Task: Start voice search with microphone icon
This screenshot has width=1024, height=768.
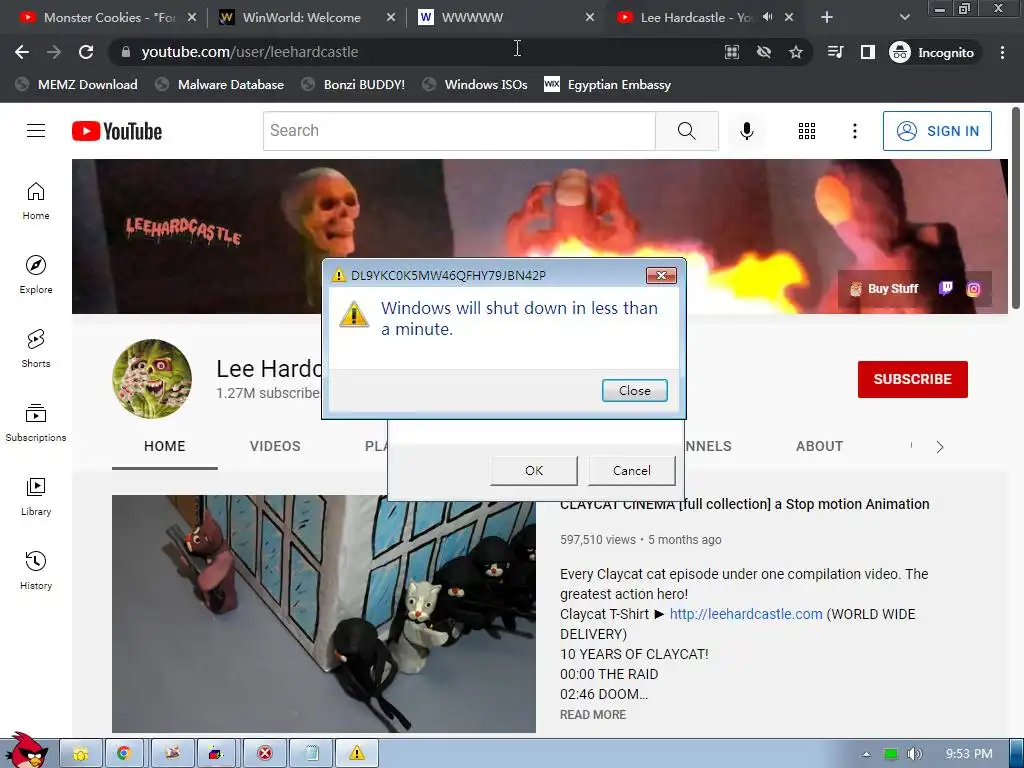Action: coord(746,131)
